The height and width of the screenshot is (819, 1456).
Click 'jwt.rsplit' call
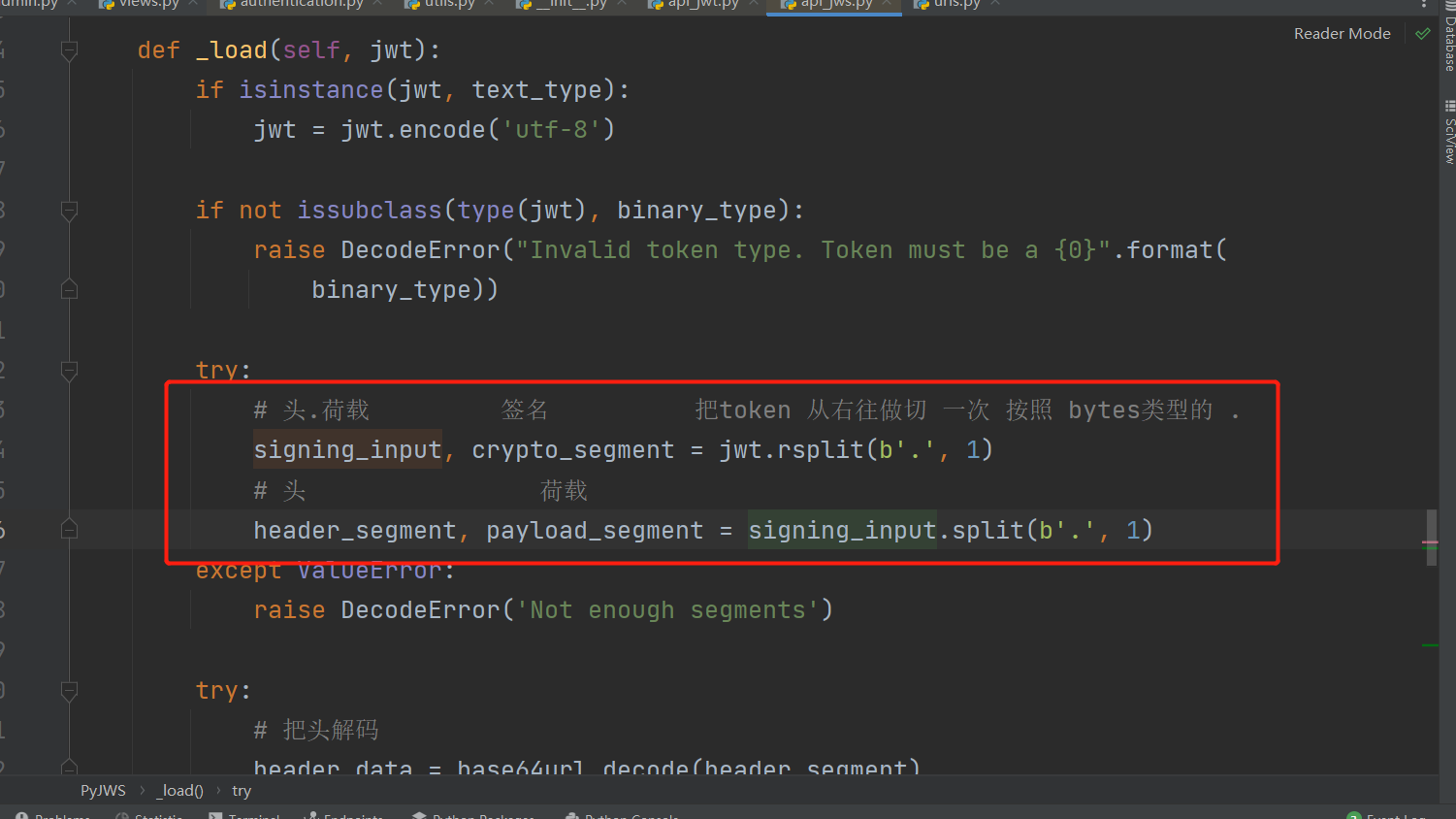coord(792,450)
